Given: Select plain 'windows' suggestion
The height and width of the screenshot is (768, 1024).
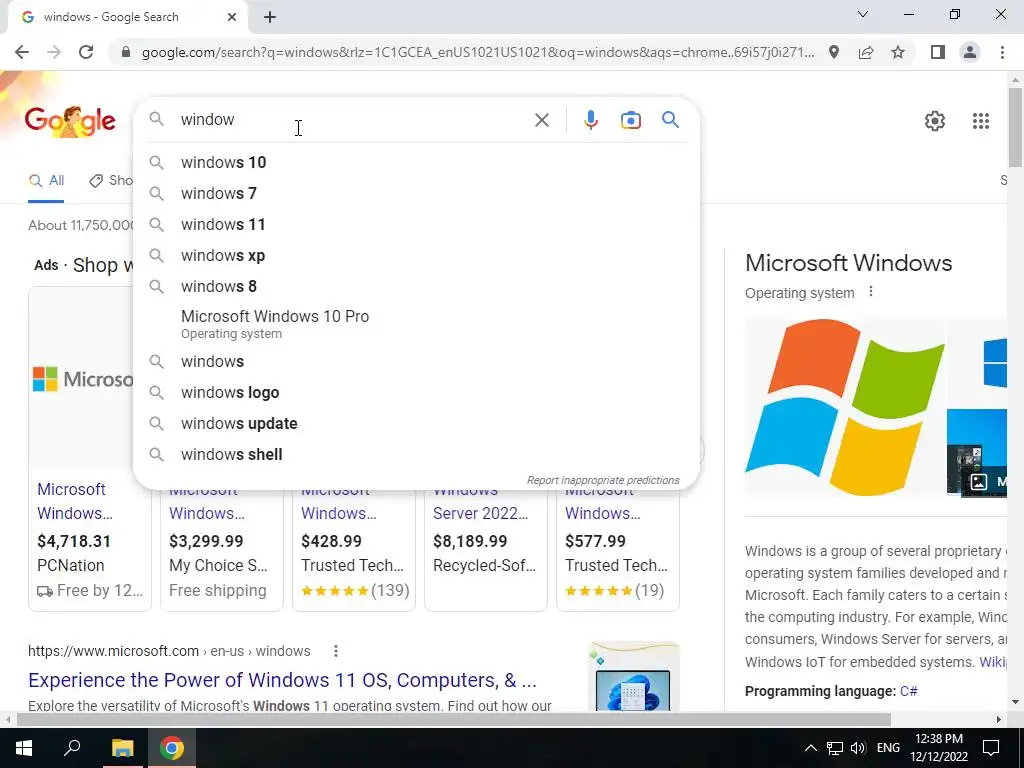Looking at the screenshot, I should pyautogui.click(x=416, y=362).
